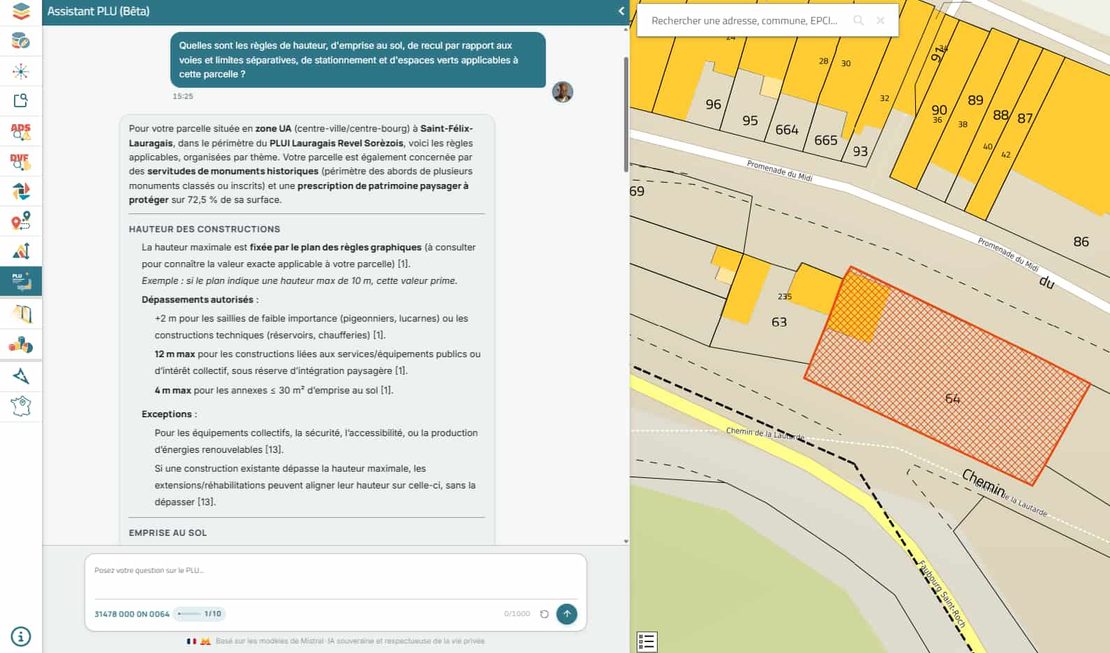The height and width of the screenshot is (653, 1110).
Task: Click parcel 86 on the map
Action: [1080, 242]
